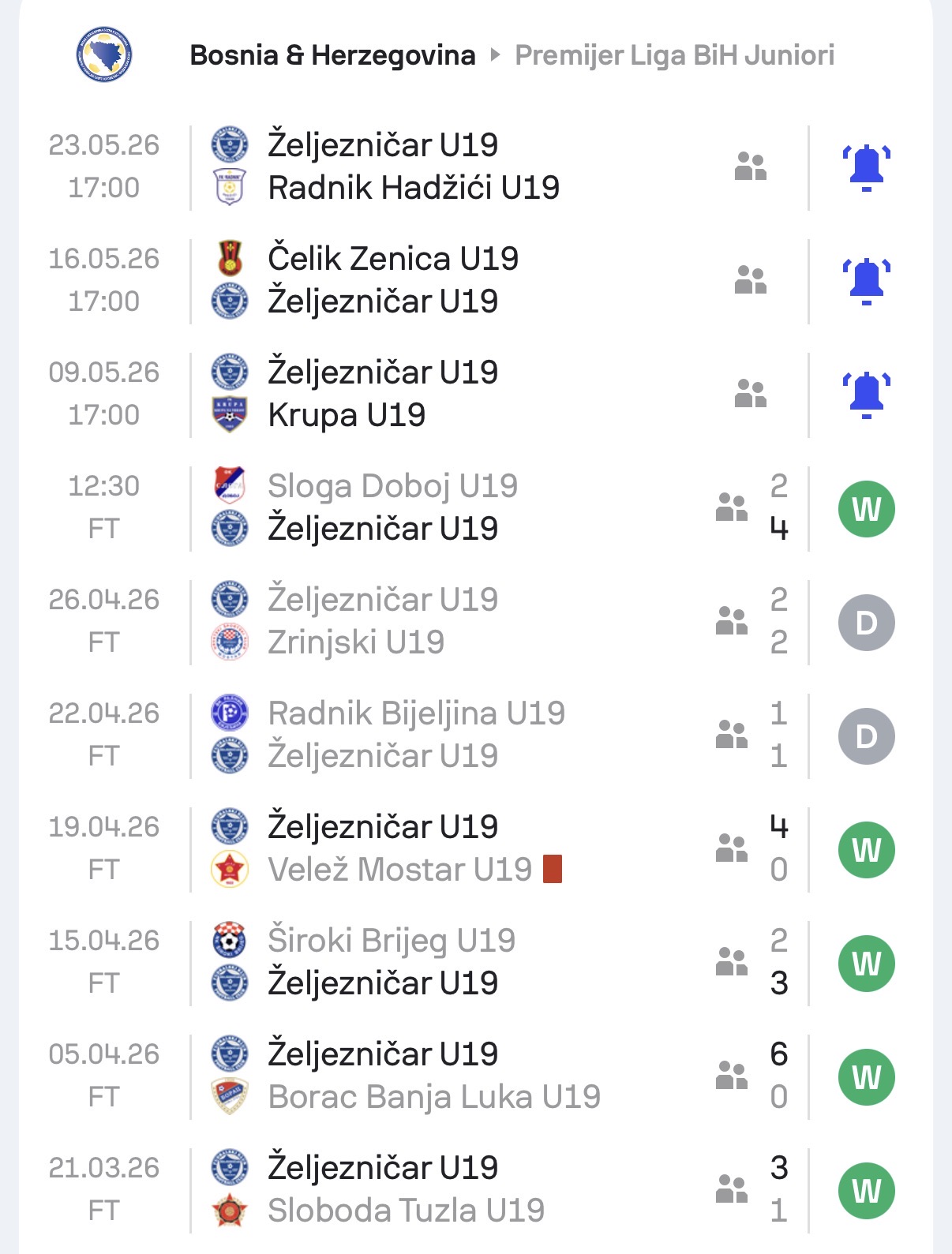Open Bosnia & Herzegovina country page
952x1254 pixels.
[x=332, y=55]
